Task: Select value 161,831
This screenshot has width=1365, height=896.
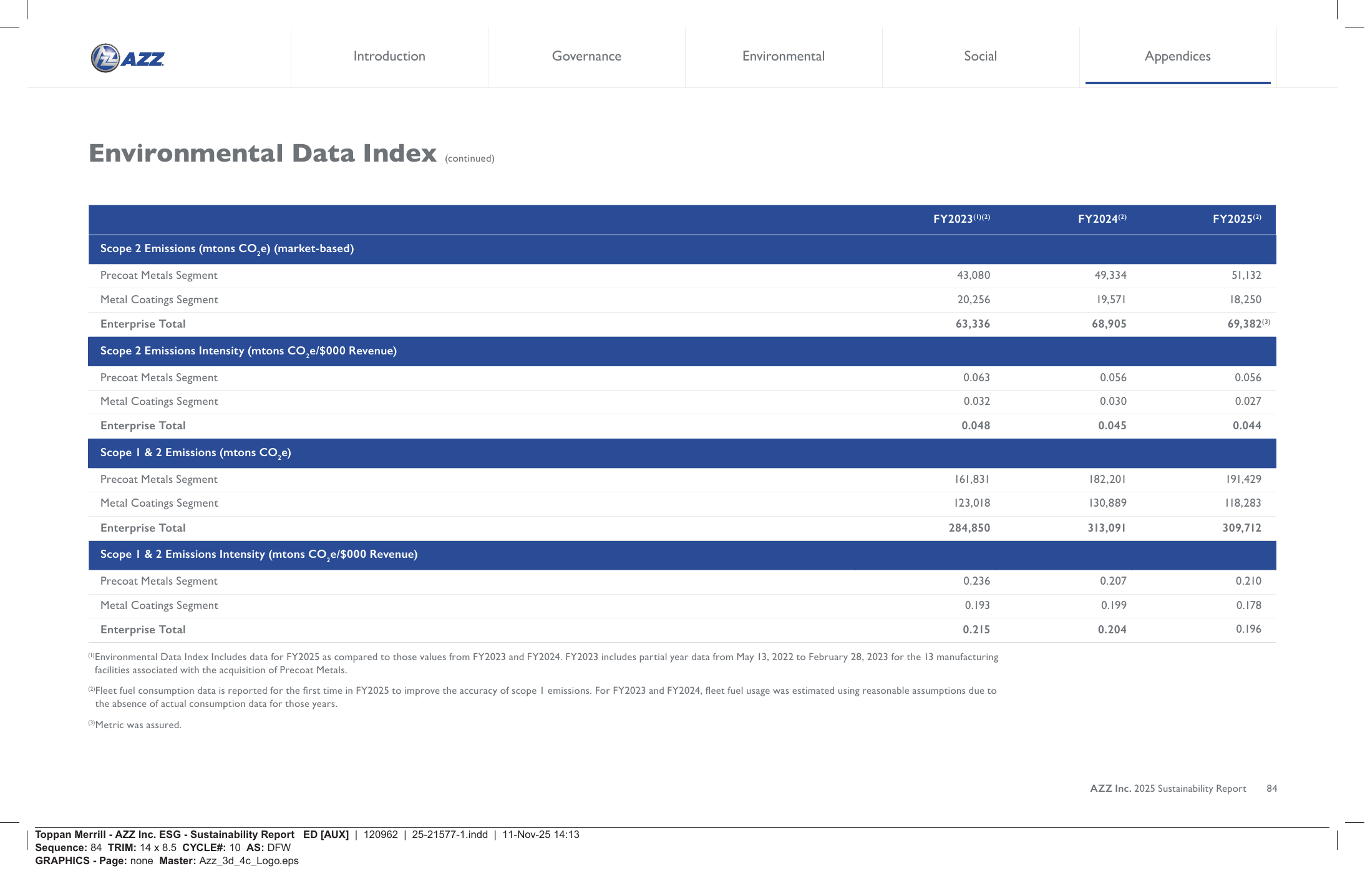Action: tap(972, 479)
